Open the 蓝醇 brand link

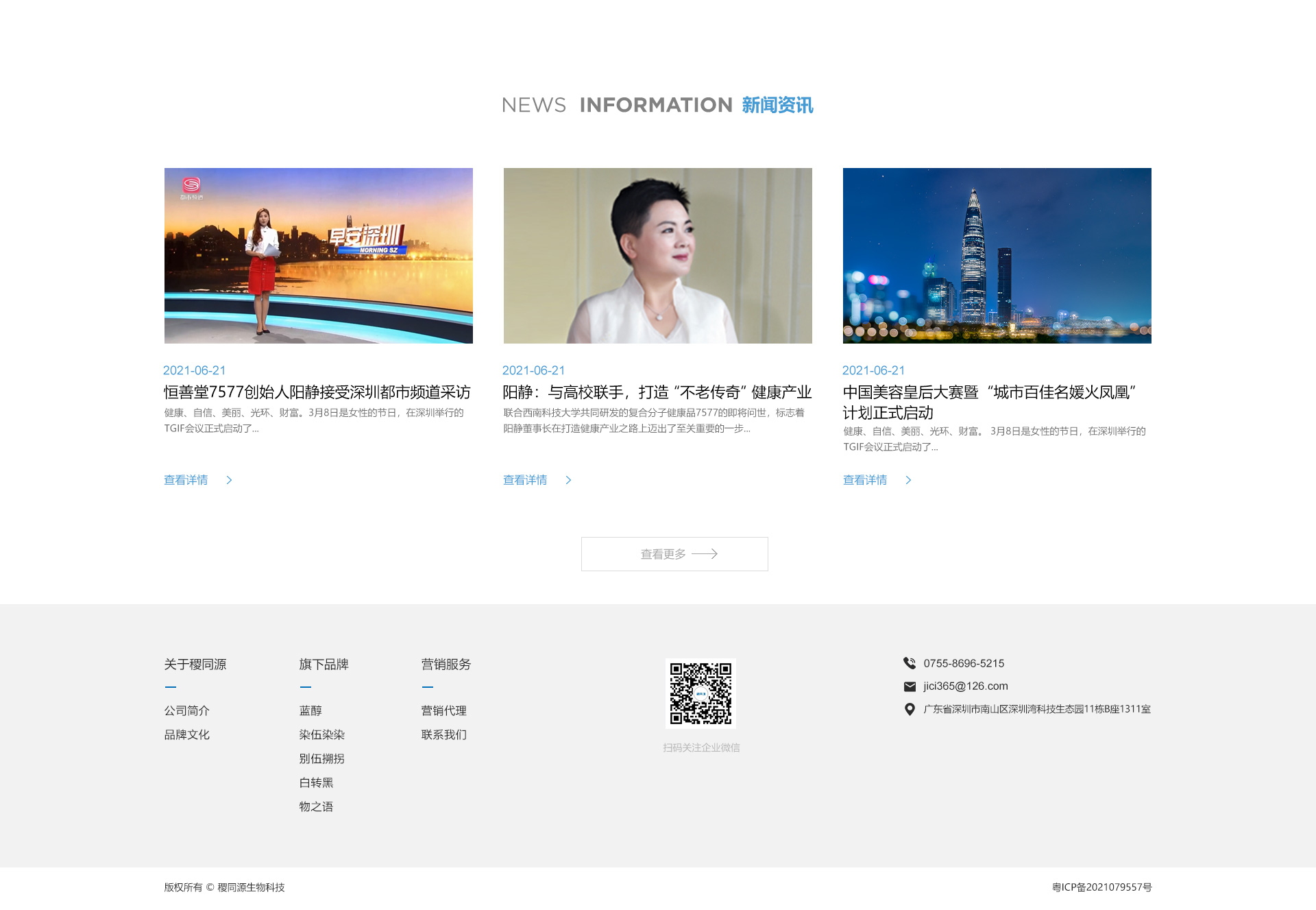[310, 710]
